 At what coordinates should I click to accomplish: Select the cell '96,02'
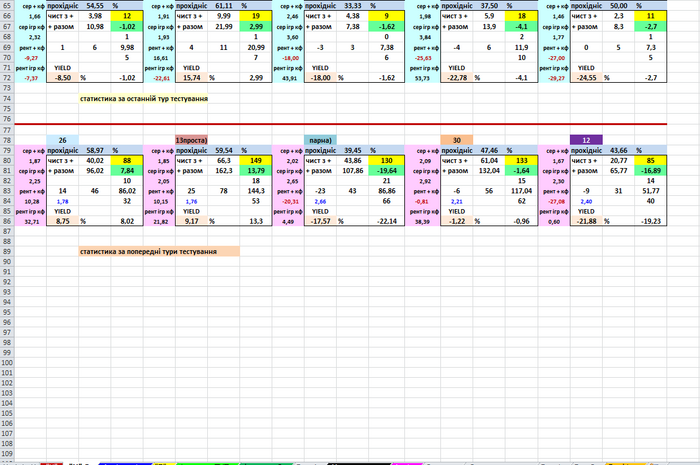[x=95, y=171]
